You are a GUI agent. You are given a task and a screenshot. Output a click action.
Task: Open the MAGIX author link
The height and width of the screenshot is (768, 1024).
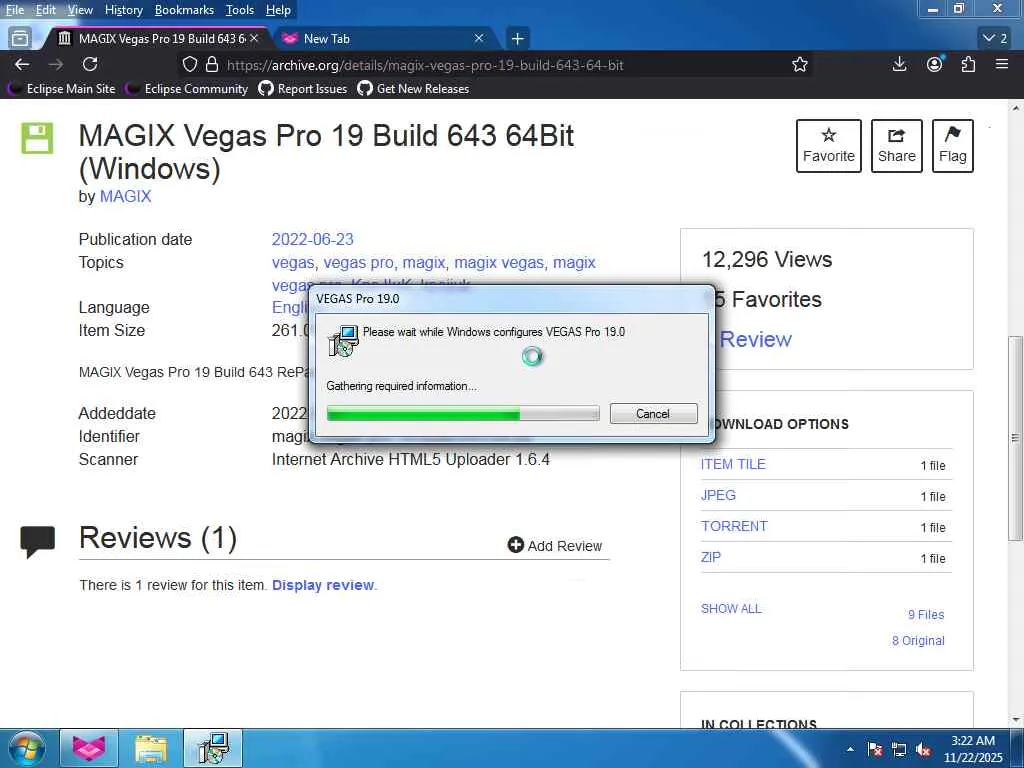tap(125, 197)
